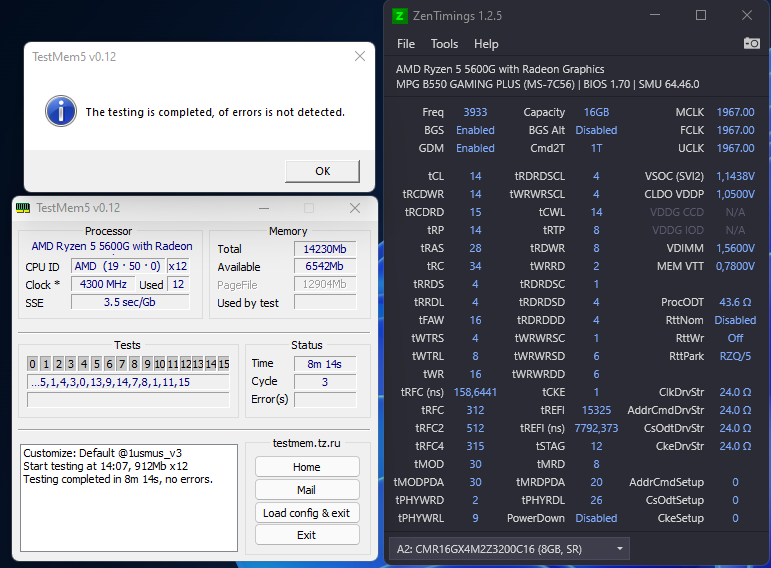771x568 pixels.
Task: Click the VDIMM value 1,5600V
Action: 735,248
